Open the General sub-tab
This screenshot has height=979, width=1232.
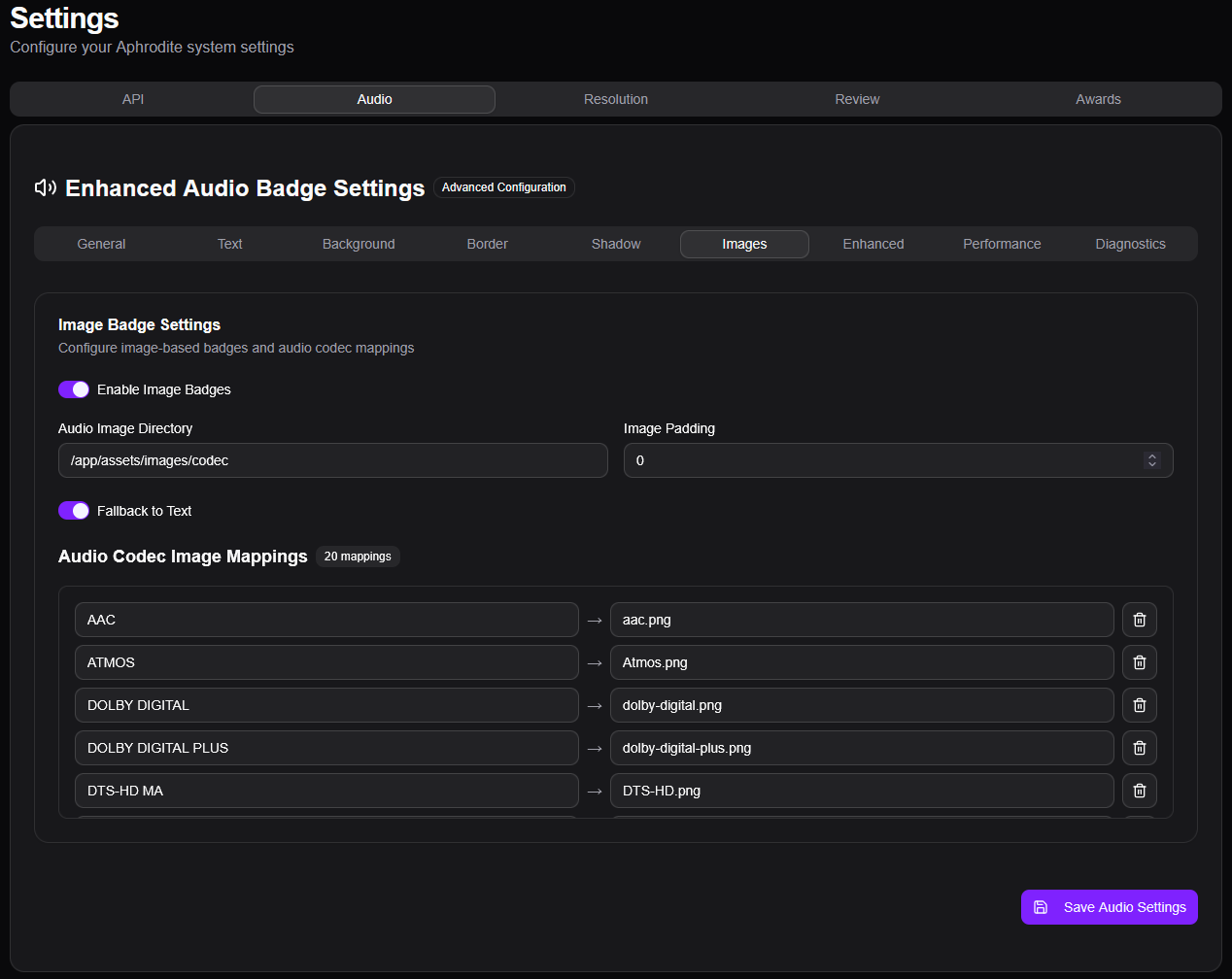tap(101, 244)
